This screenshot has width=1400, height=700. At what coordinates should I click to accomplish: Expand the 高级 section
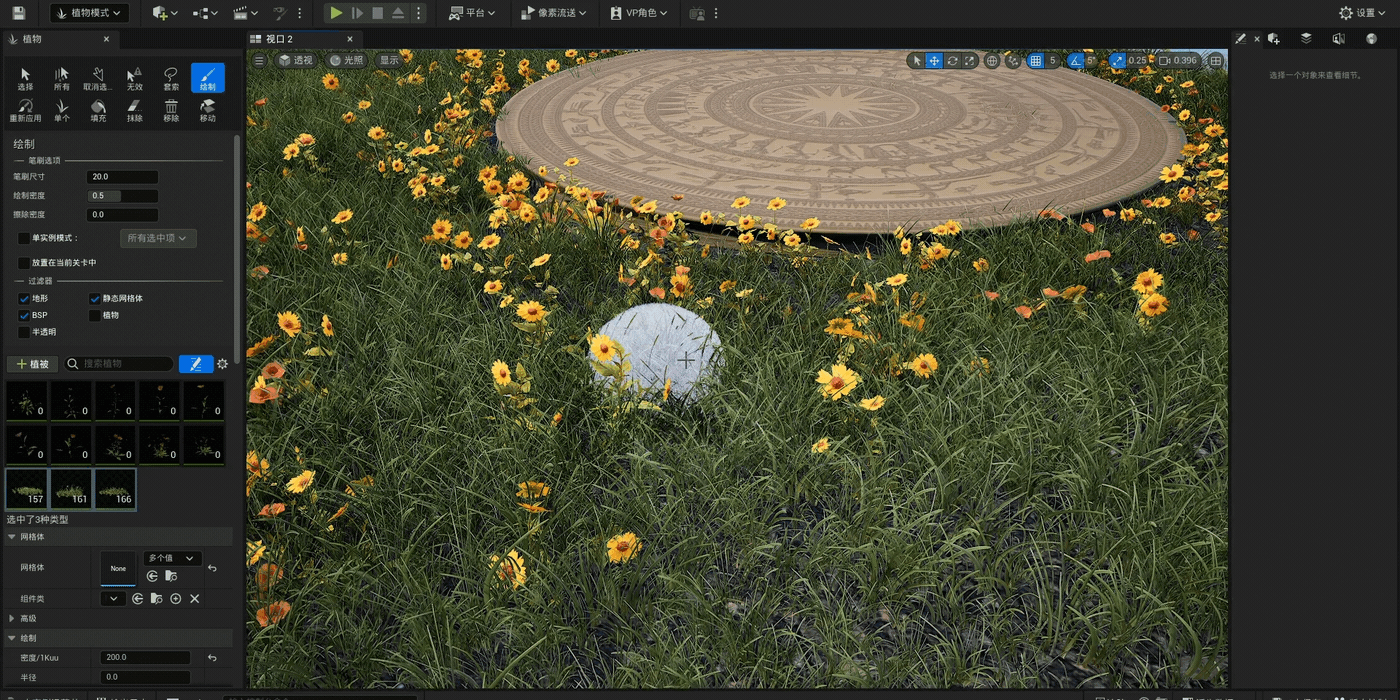tap(12, 618)
